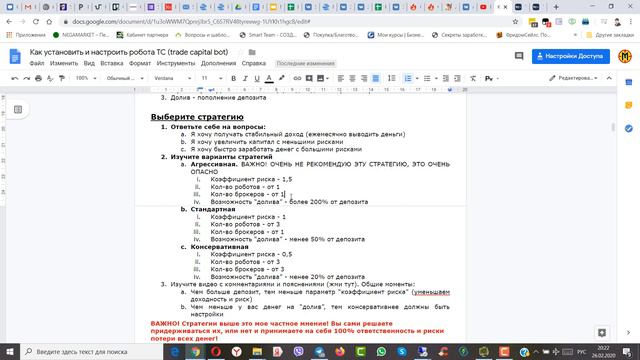640x360 pixels.
Task: Reload the page in Chrome
Action: click(x=36, y=22)
